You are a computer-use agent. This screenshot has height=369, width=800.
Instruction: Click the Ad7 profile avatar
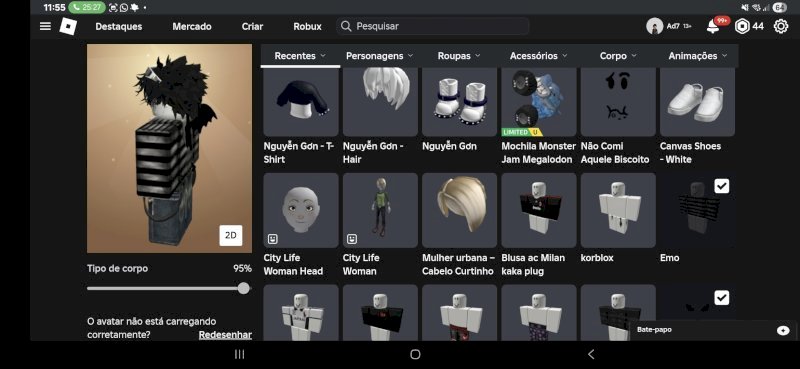tap(655, 26)
